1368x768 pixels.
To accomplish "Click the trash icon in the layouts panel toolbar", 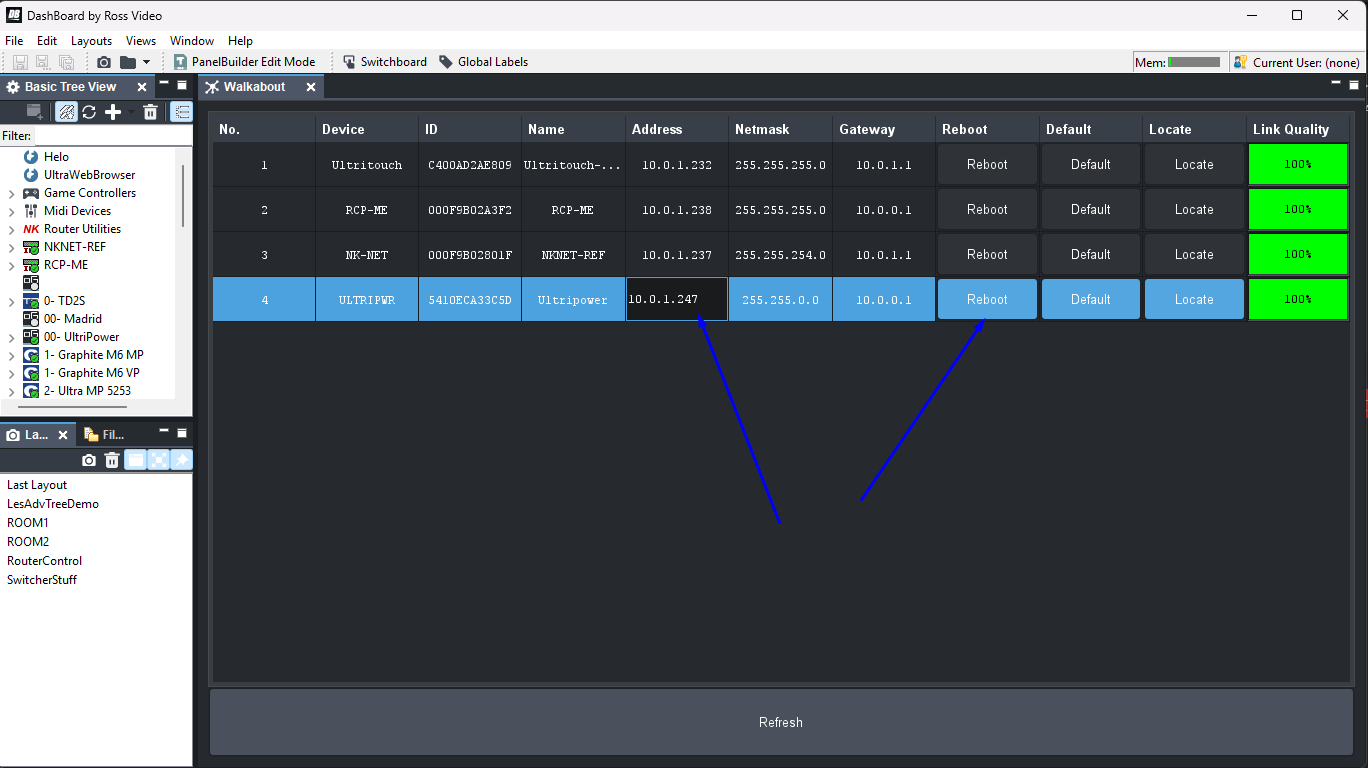I will 112,460.
